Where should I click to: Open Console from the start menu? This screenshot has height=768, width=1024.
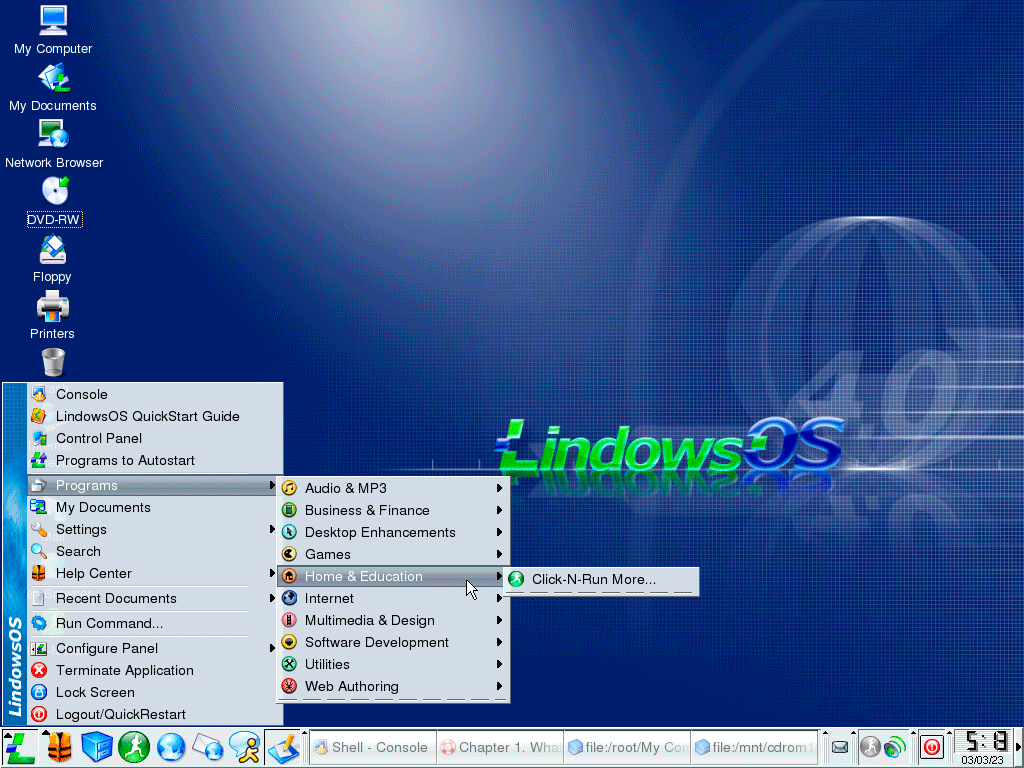click(155, 394)
